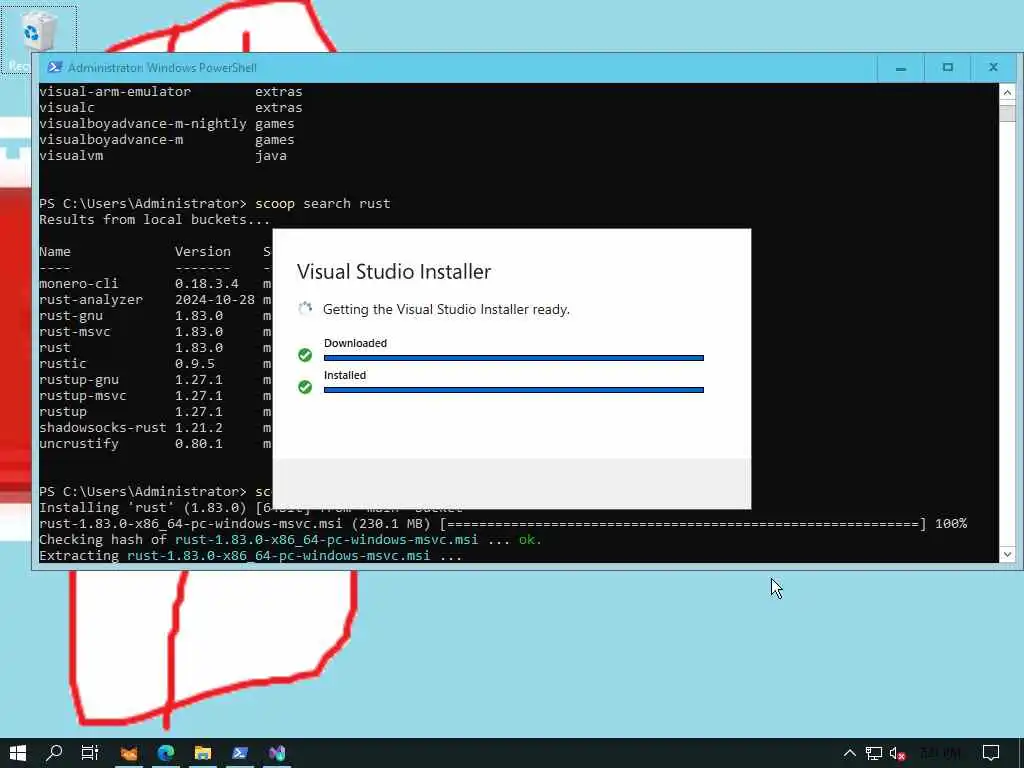Show hidden system tray icons

[x=850, y=753]
